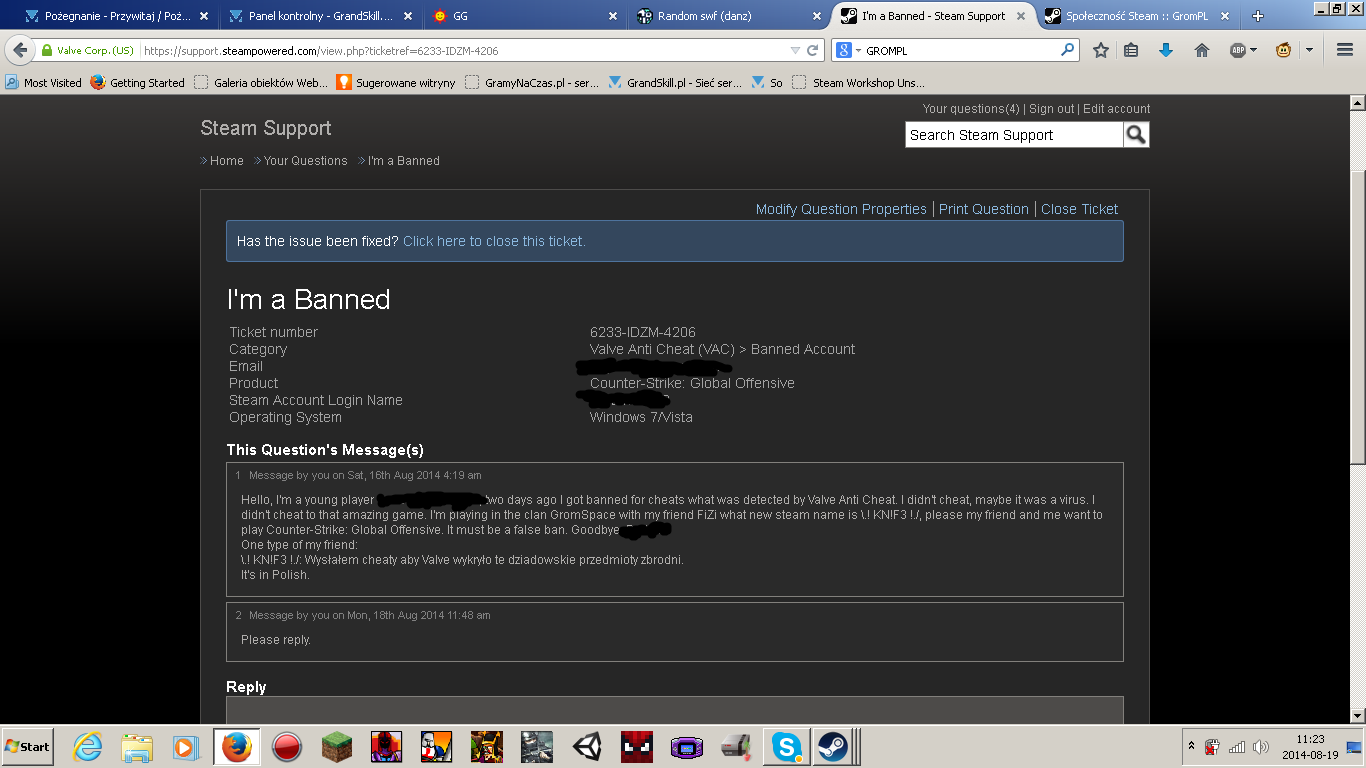This screenshot has height=768, width=1366.
Task: Launch Minecraft from the taskbar
Action: 337,746
